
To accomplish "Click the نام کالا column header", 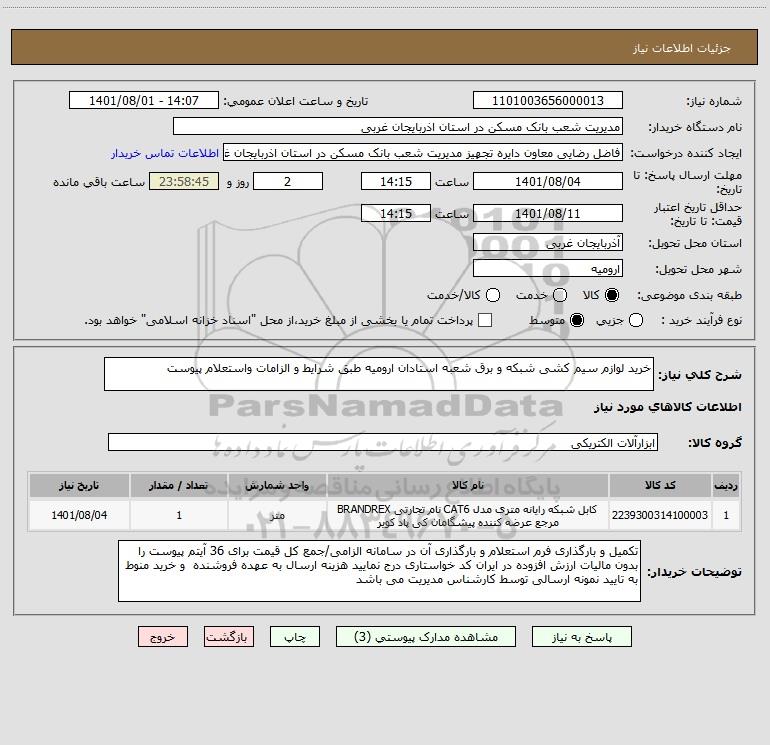I will (468, 486).
